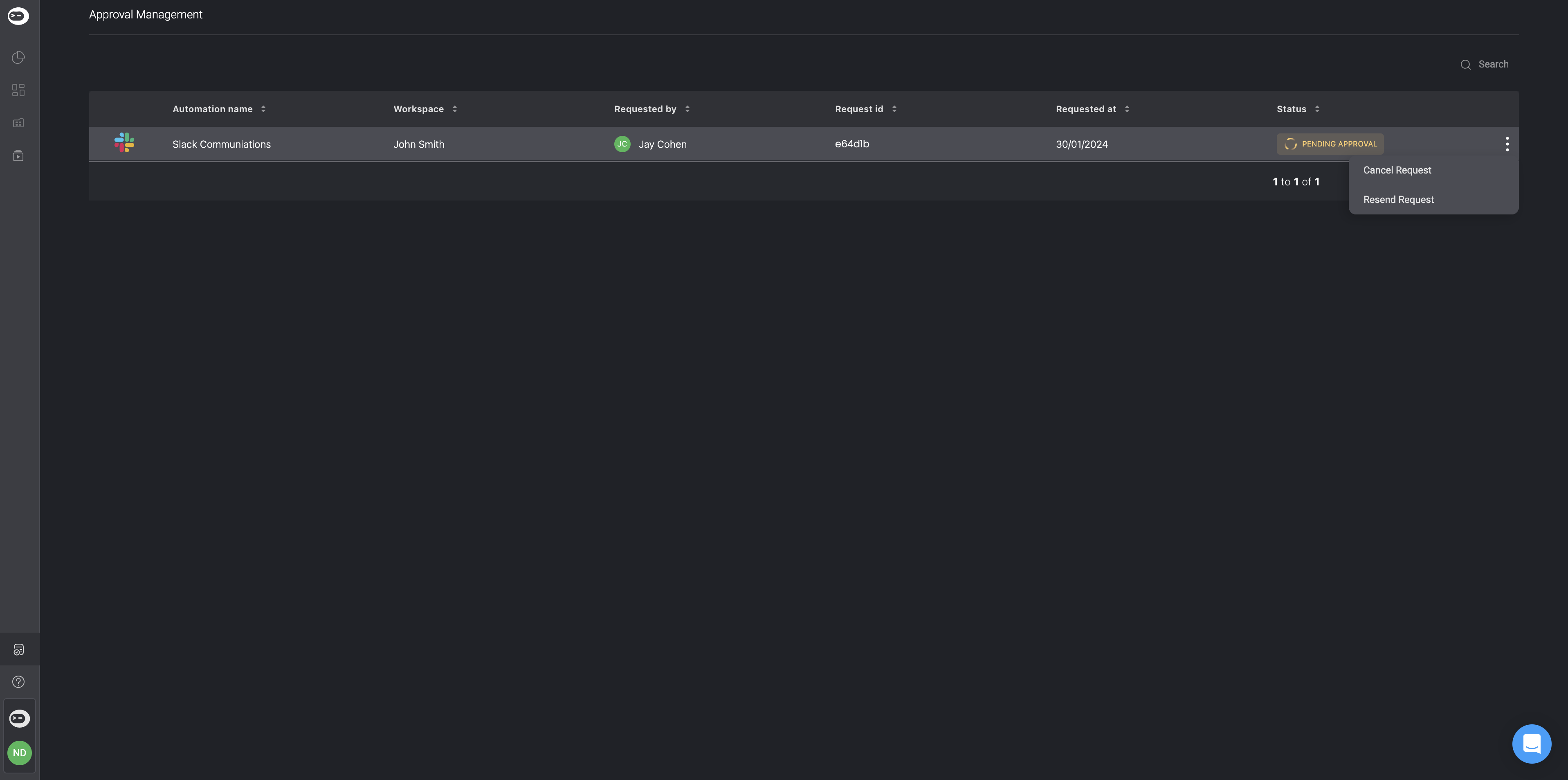Sort by Automation name column
1568x780 pixels.
coord(263,109)
